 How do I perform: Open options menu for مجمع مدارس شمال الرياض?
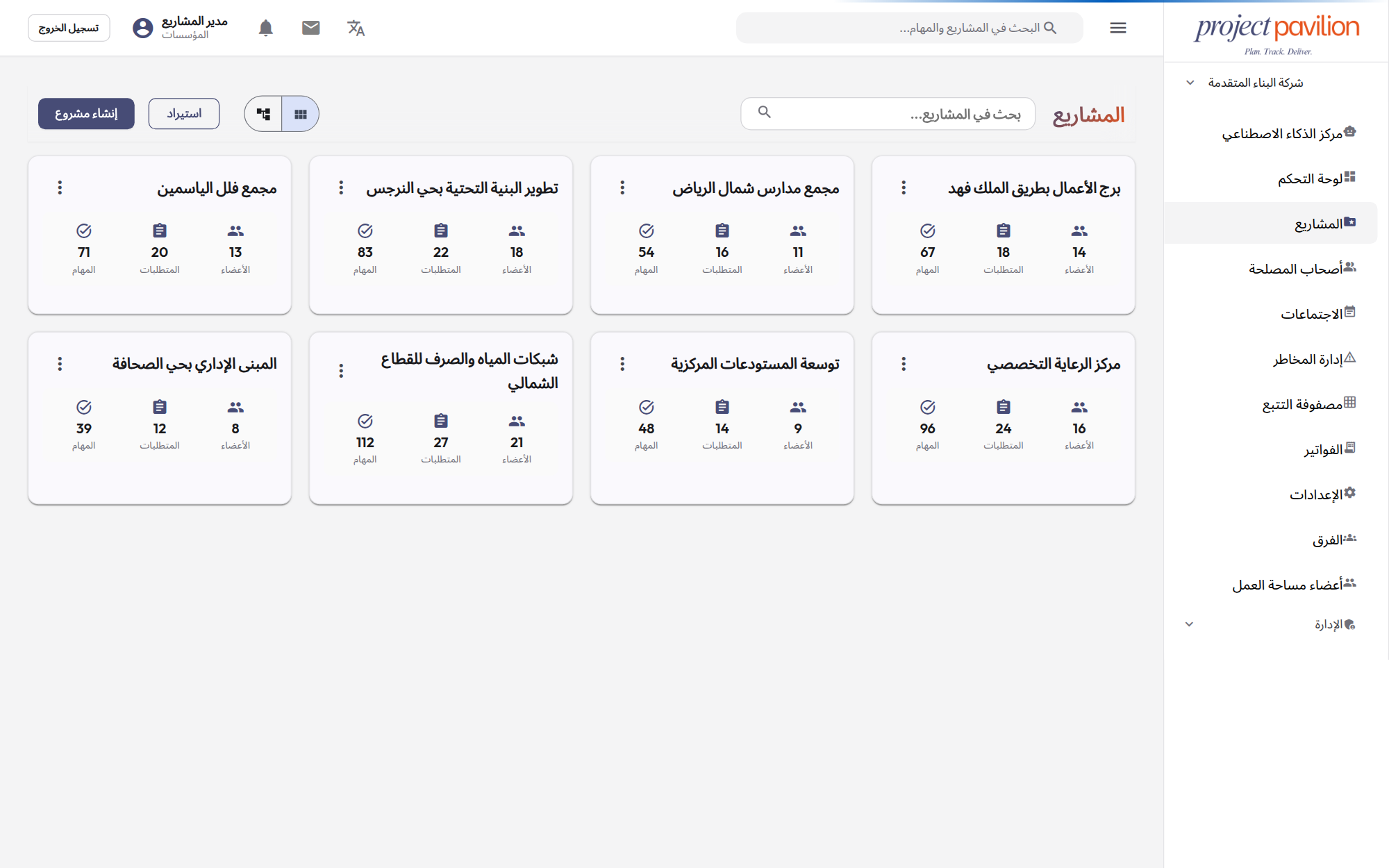(622, 187)
